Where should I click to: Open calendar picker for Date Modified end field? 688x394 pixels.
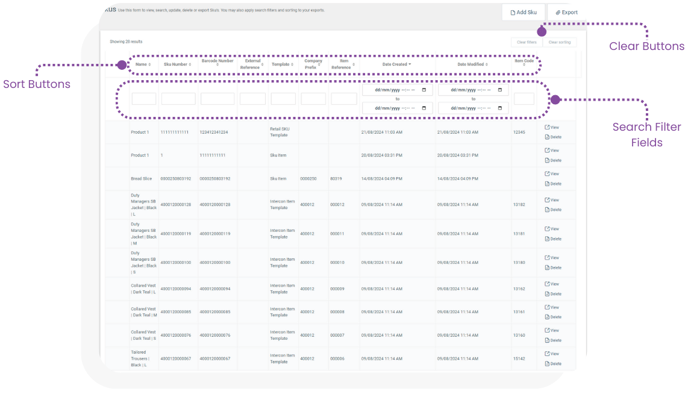click(x=500, y=108)
